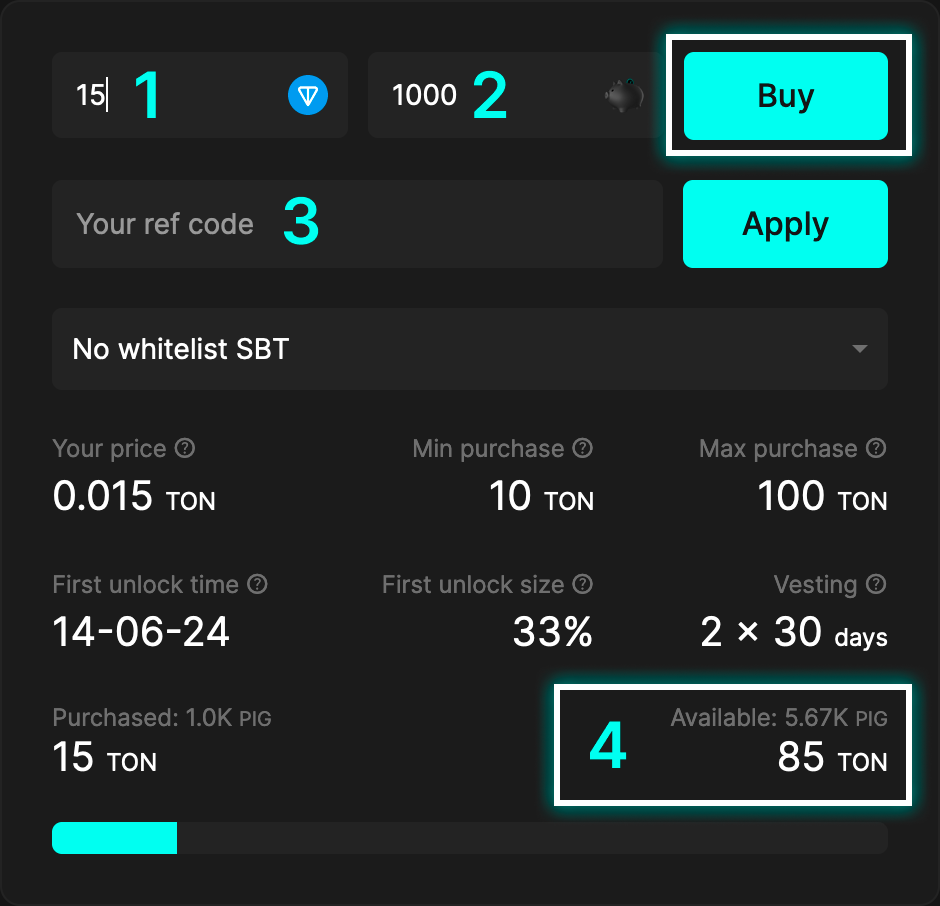The height and width of the screenshot is (906, 940).
Task: Click the 100 TON max purchase value
Action: coord(822,497)
